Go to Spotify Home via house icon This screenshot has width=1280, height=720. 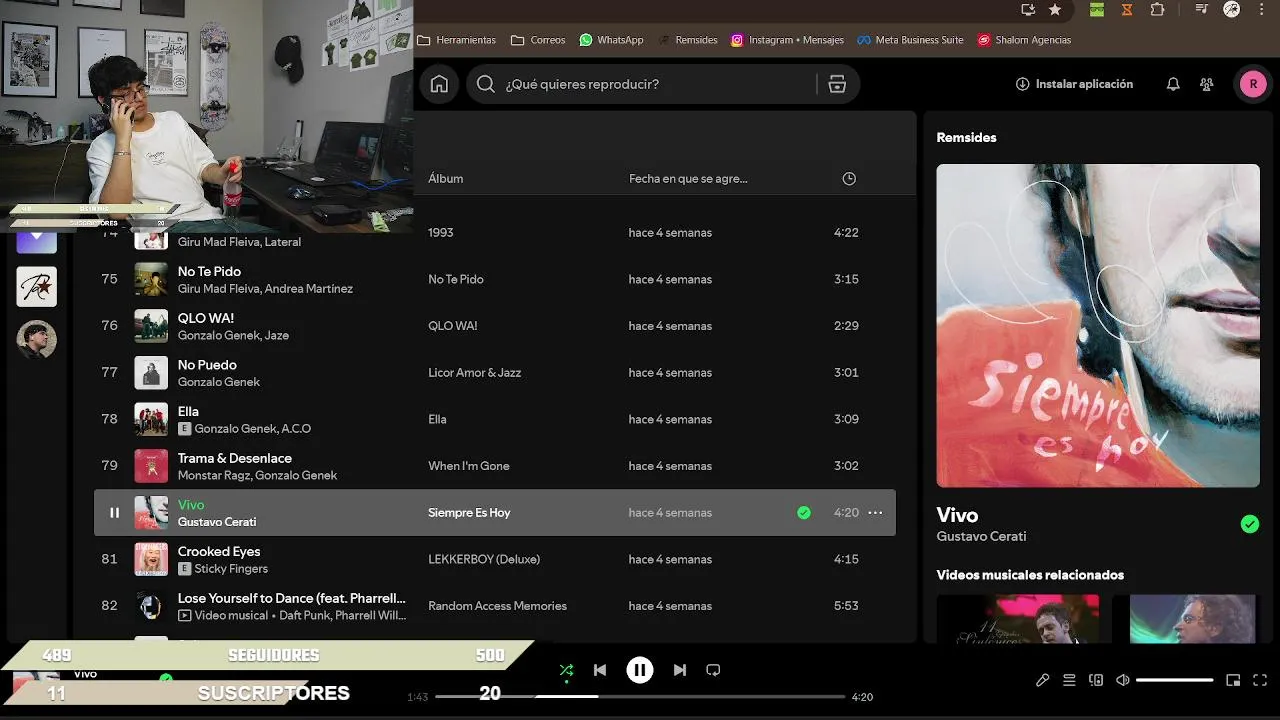tap(439, 84)
